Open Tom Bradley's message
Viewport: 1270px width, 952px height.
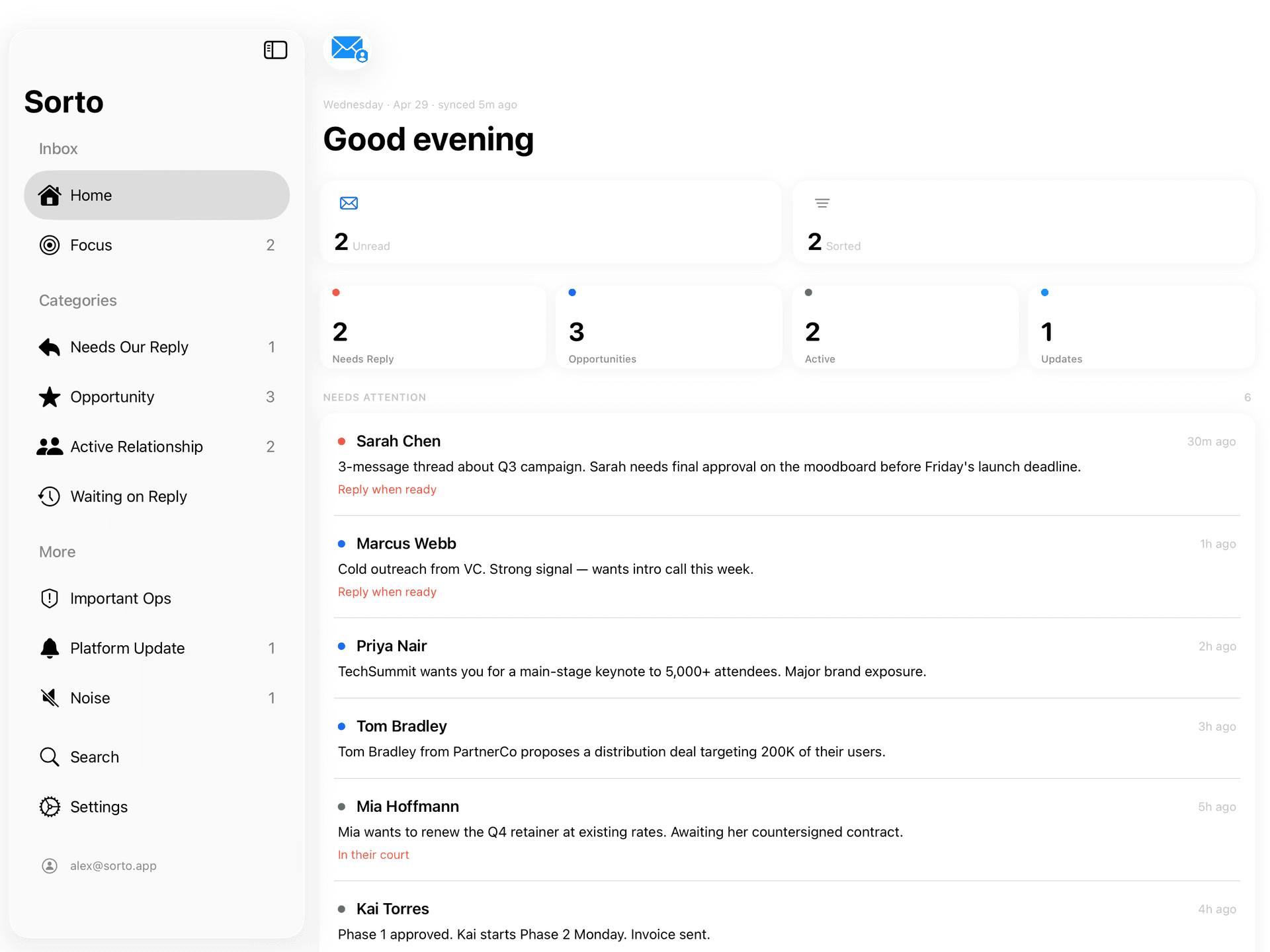click(787, 738)
